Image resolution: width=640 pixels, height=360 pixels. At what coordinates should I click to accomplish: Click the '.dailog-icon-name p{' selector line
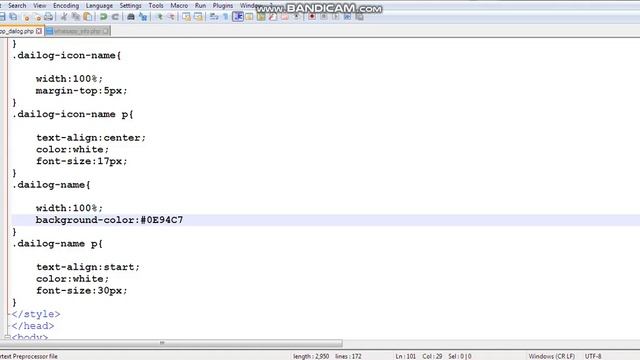[x=73, y=114]
